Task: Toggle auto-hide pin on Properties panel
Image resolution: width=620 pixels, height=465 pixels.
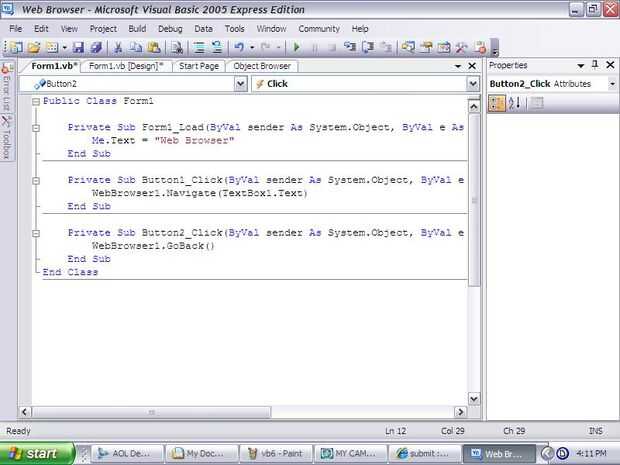Action: pos(595,65)
